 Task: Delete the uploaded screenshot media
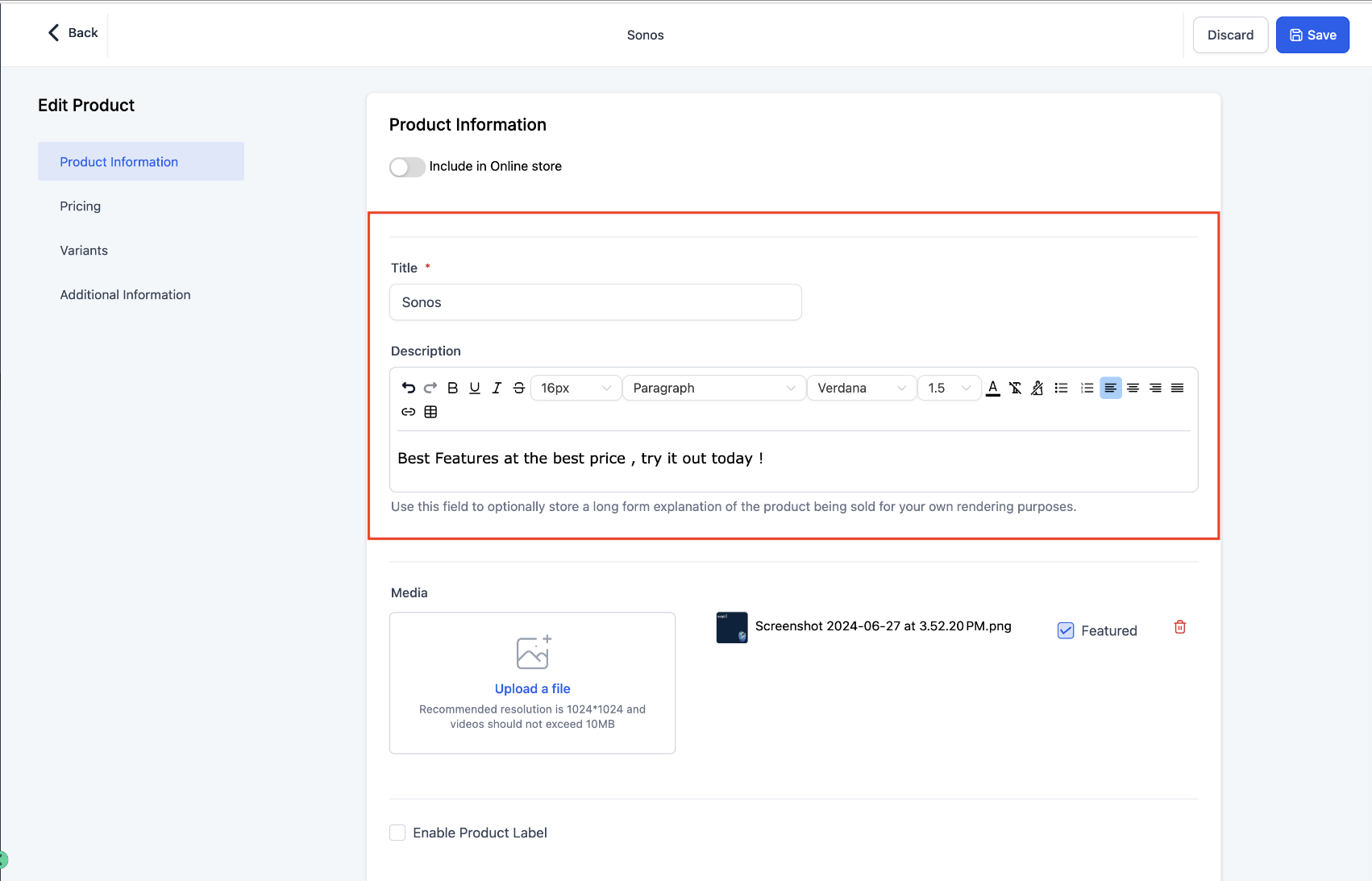[1180, 627]
